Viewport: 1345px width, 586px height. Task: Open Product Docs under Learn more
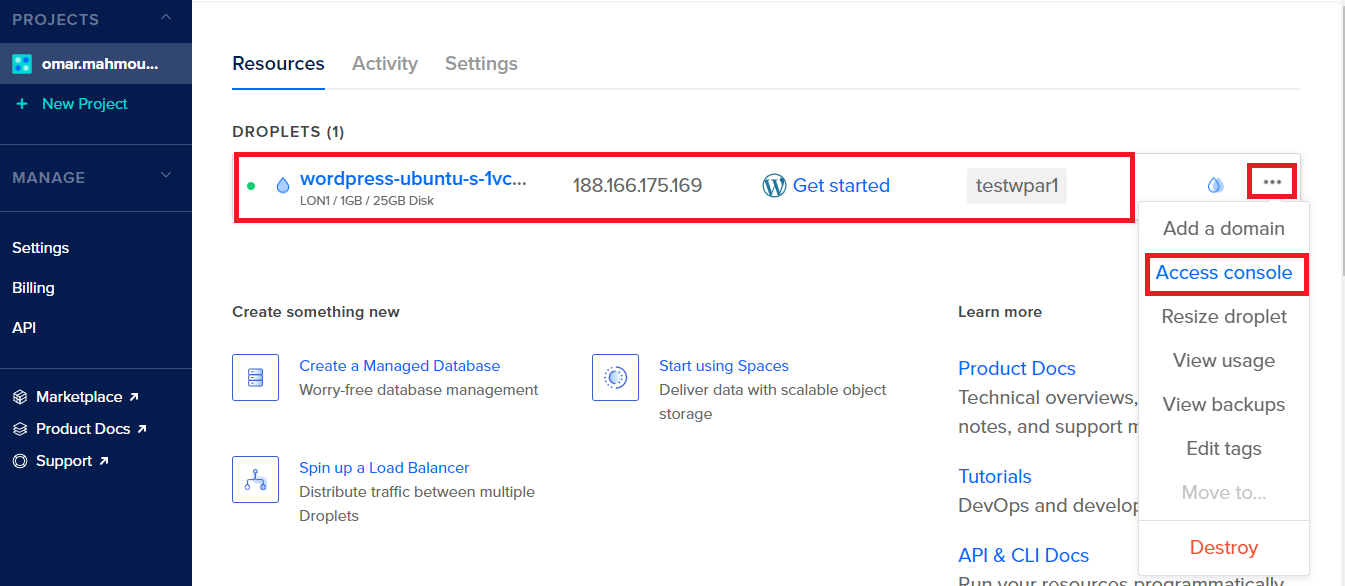pyautogui.click(x=1017, y=369)
